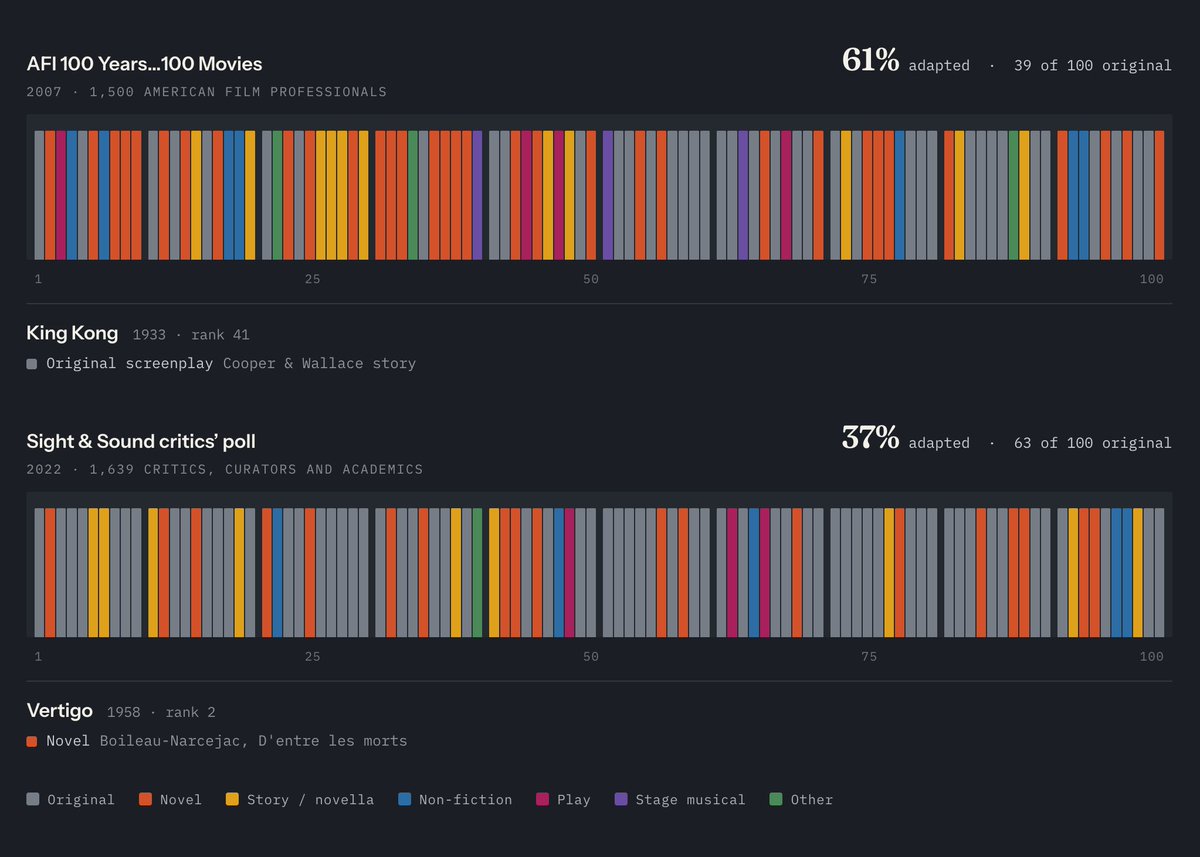Click the '37%' adapted figure
1200x857 pixels.
871,438
